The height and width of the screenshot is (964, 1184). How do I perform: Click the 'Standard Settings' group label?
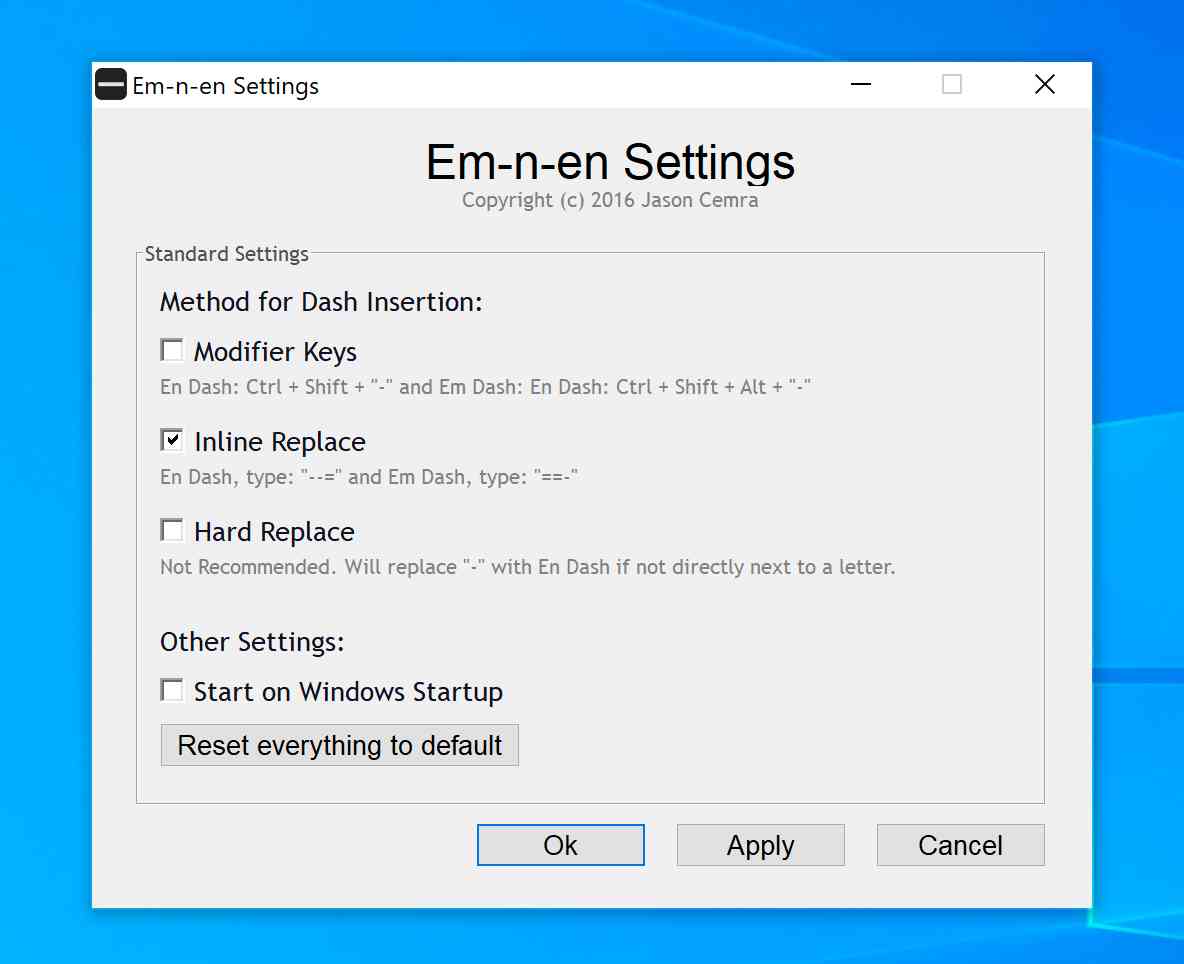[227, 254]
